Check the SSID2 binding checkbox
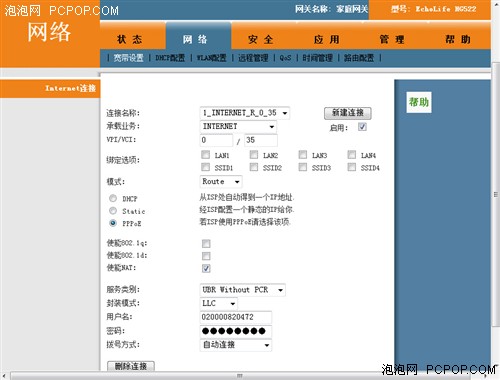 tap(254, 167)
